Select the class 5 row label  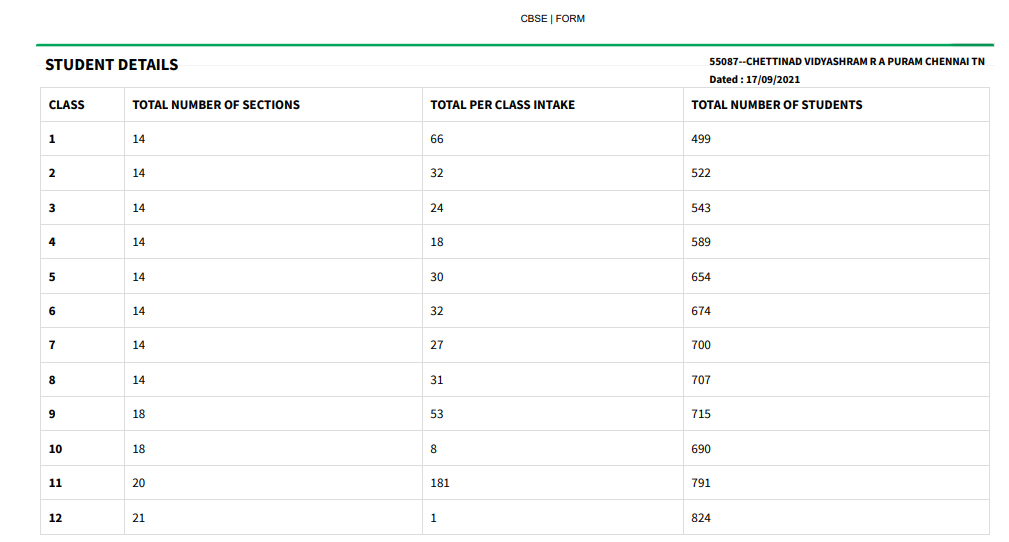click(x=82, y=277)
